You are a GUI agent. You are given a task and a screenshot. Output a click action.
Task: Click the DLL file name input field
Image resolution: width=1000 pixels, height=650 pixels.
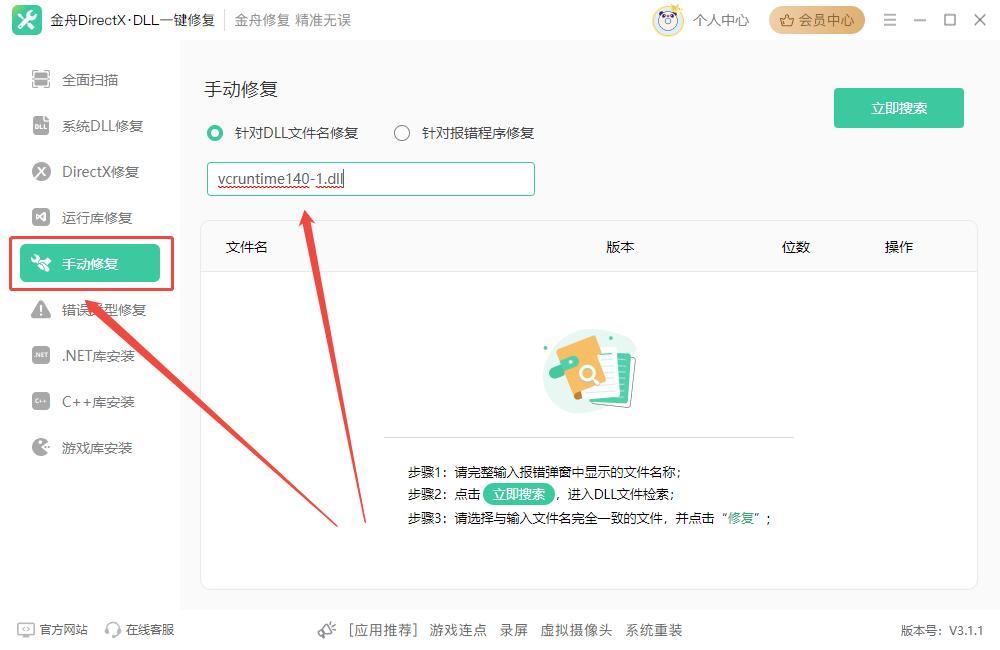tap(371, 179)
